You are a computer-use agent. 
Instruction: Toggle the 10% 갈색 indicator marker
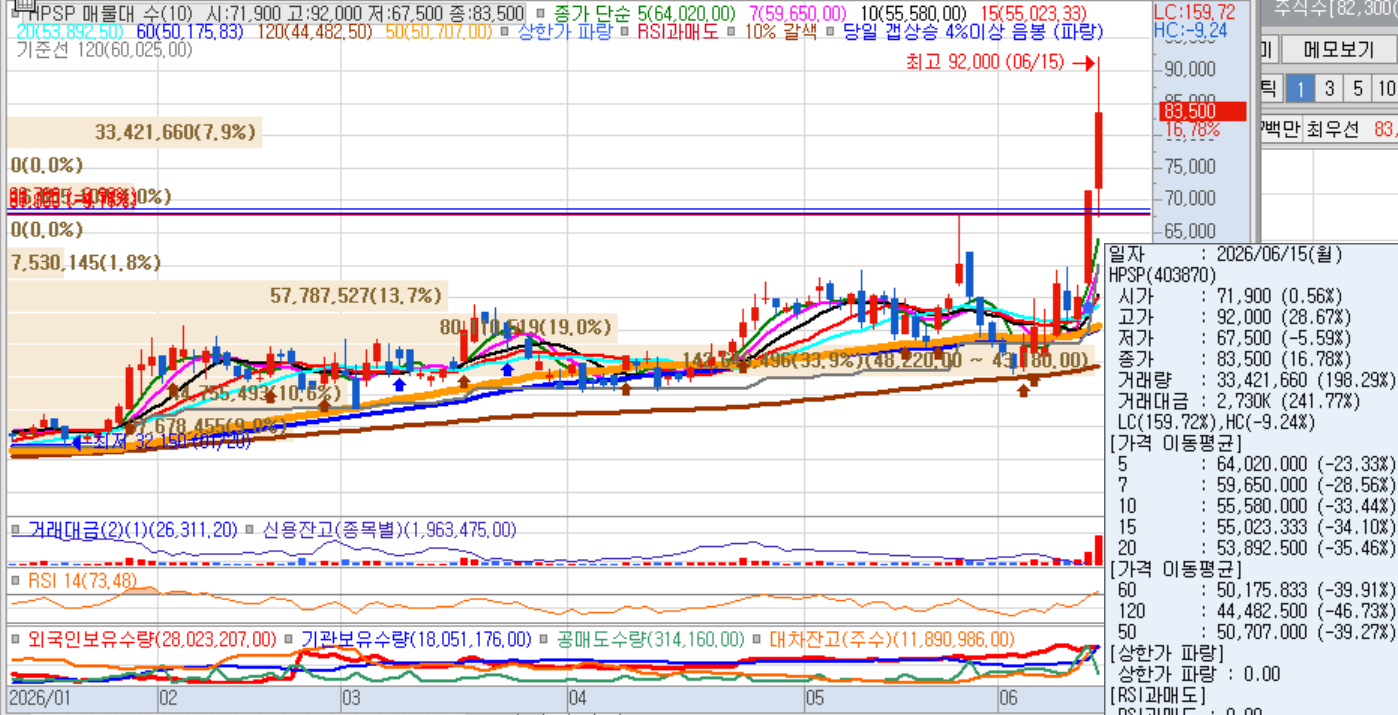coord(732,32)
